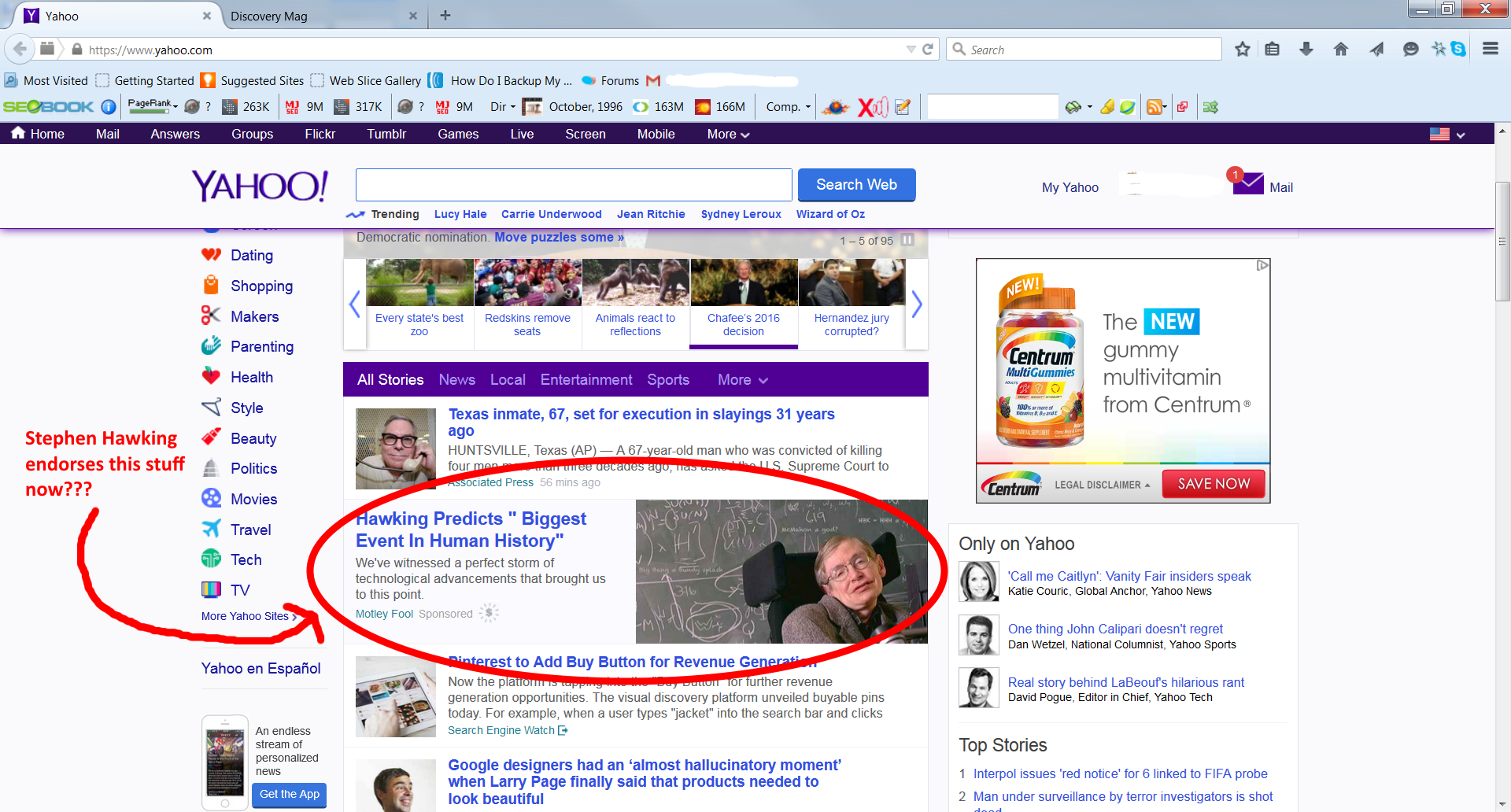The width and height of the screenshot is (1511, 812).
Task: Expand the More menu in Yahoo navigation bar
Action: click(x=728, y=135)
